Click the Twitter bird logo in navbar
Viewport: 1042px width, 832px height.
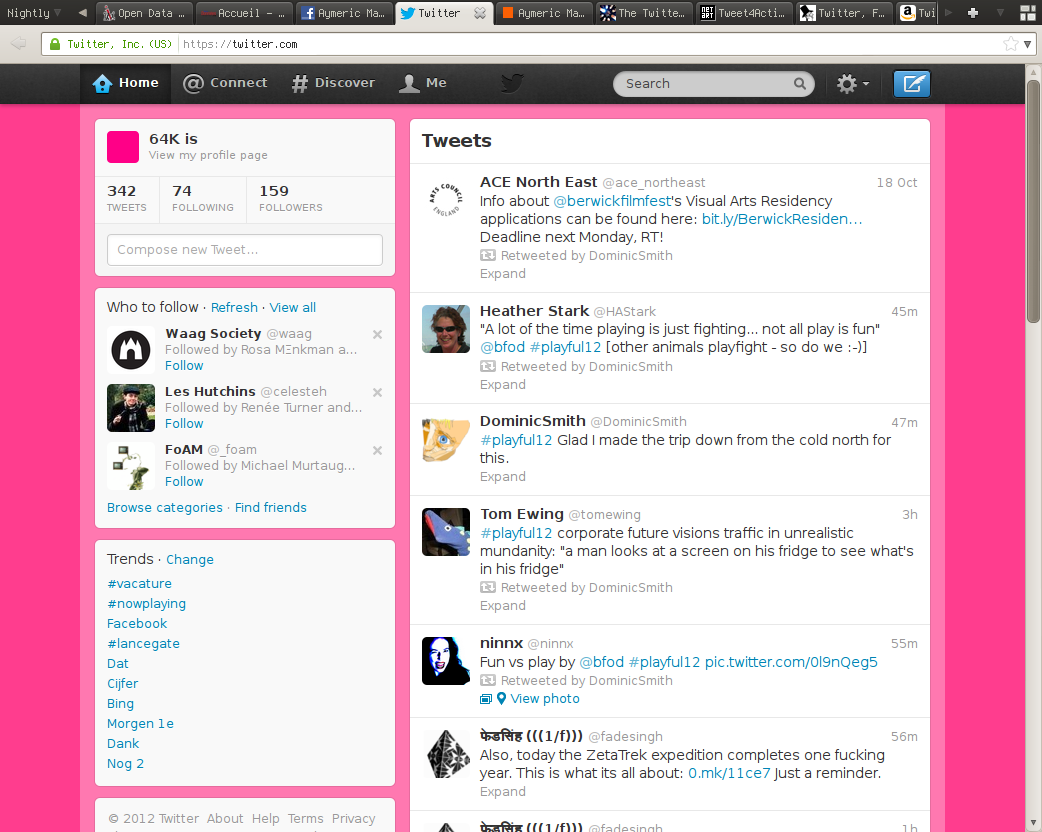coord(512,83)
